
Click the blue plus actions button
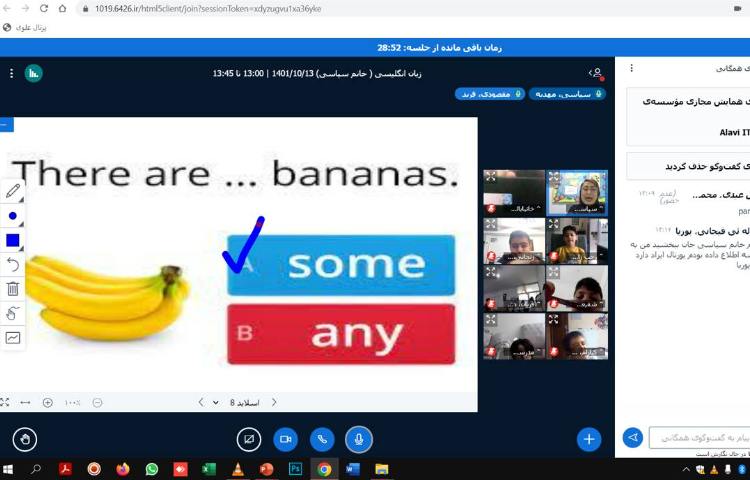click(x=589, y=438)
